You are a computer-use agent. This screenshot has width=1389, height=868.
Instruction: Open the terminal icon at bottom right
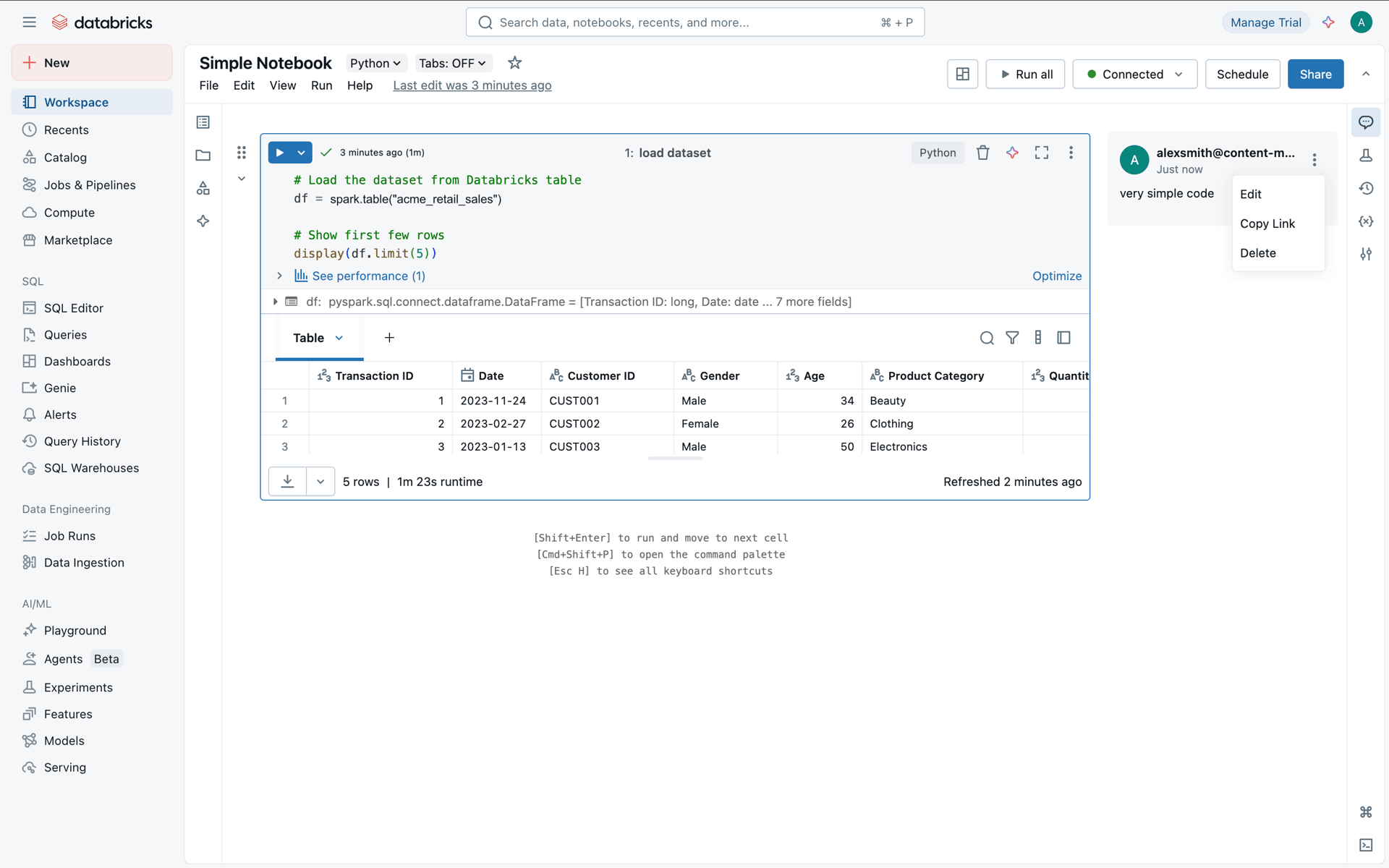1366,845
